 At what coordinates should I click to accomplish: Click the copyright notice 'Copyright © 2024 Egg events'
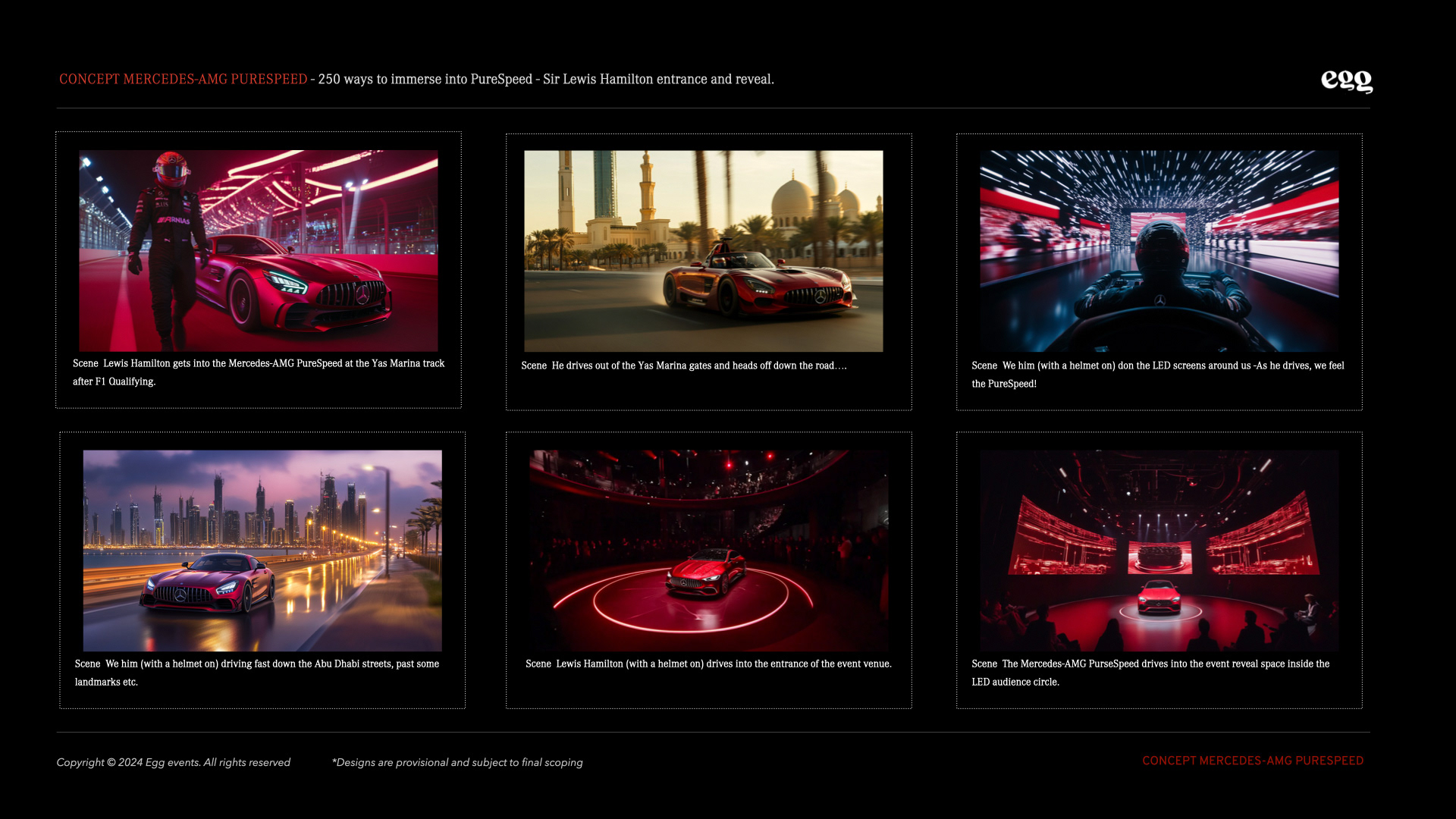click(128, 763)
